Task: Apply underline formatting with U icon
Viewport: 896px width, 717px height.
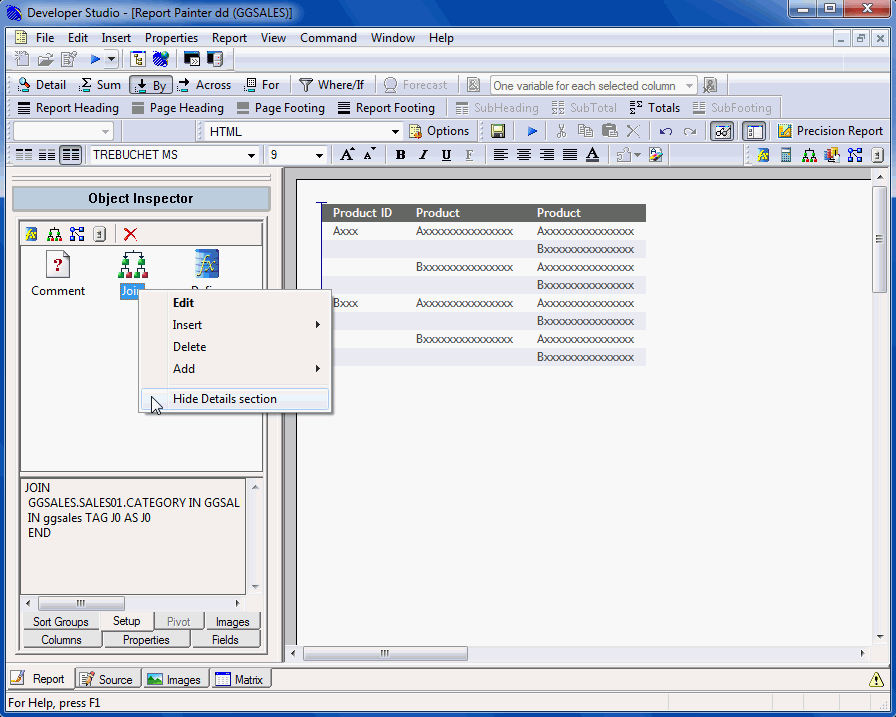Action: coord(446,155)
